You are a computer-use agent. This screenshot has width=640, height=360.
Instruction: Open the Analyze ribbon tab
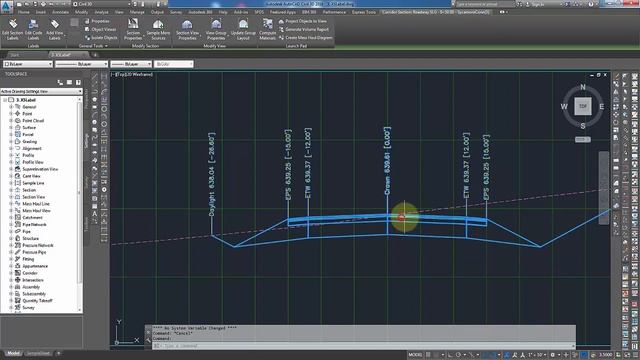pos(101,12)
